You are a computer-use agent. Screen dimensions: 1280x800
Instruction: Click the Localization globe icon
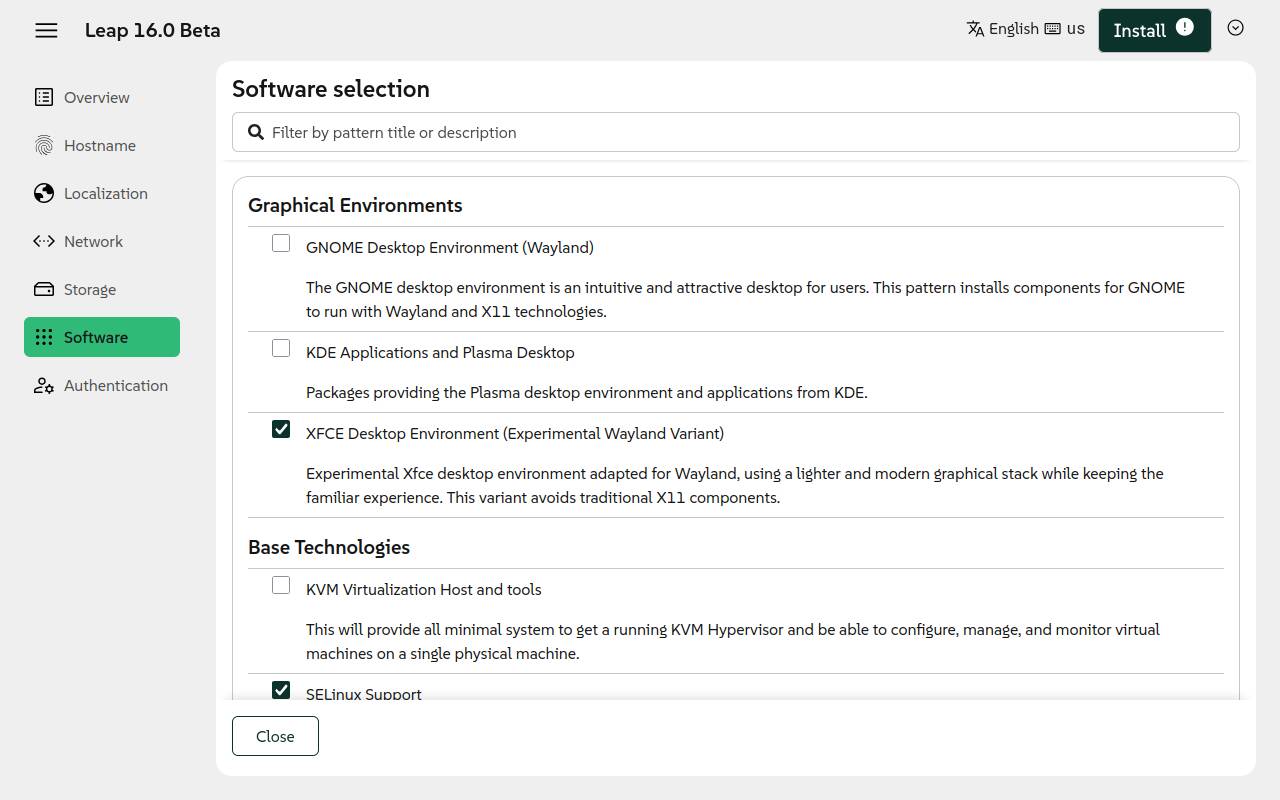point(44,193)
